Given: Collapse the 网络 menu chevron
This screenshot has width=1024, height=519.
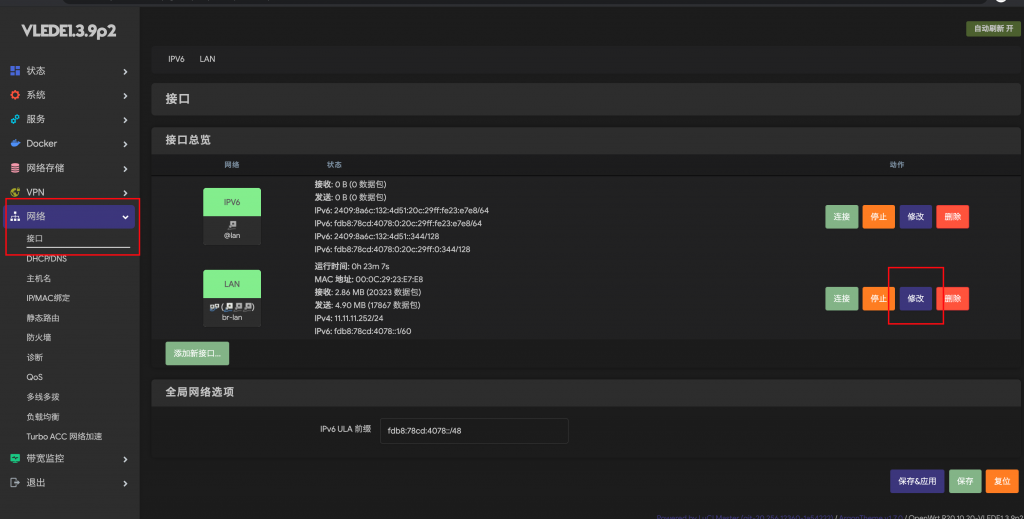Looking at the screenshot, I should click(125, 217).
